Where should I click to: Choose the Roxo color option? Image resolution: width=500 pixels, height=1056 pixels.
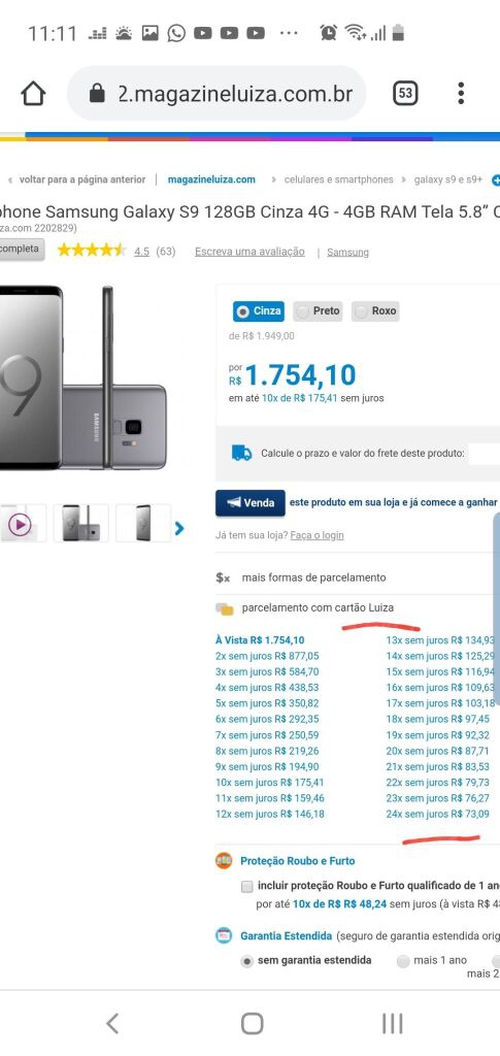375,311
